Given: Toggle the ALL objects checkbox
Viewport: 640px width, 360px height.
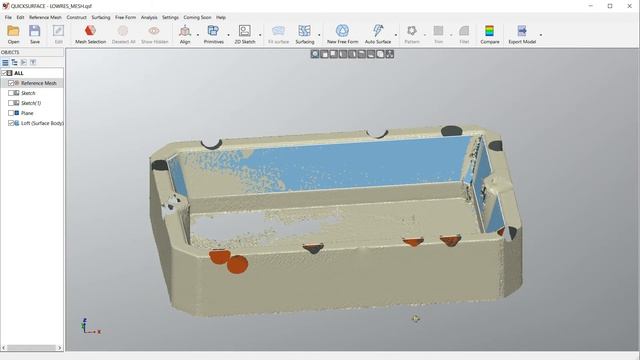Looking at the screenshot, I should pyautogui.click(x=4, y=73).
